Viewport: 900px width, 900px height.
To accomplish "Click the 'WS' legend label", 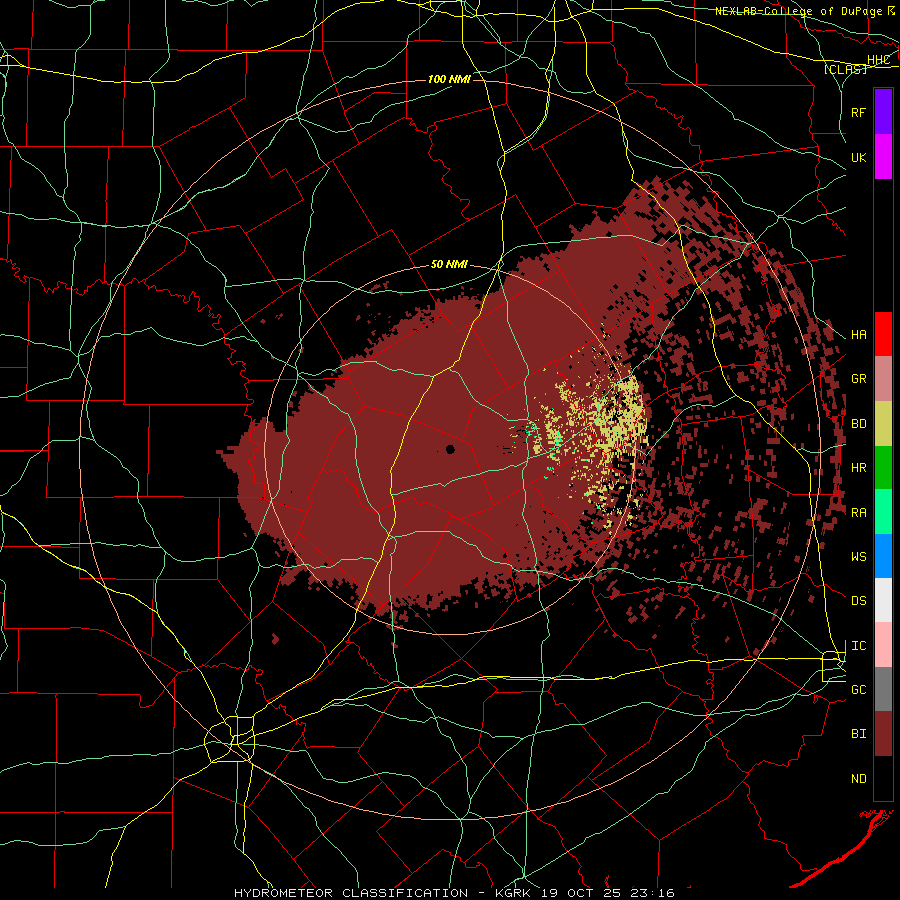I will [858, 557].
